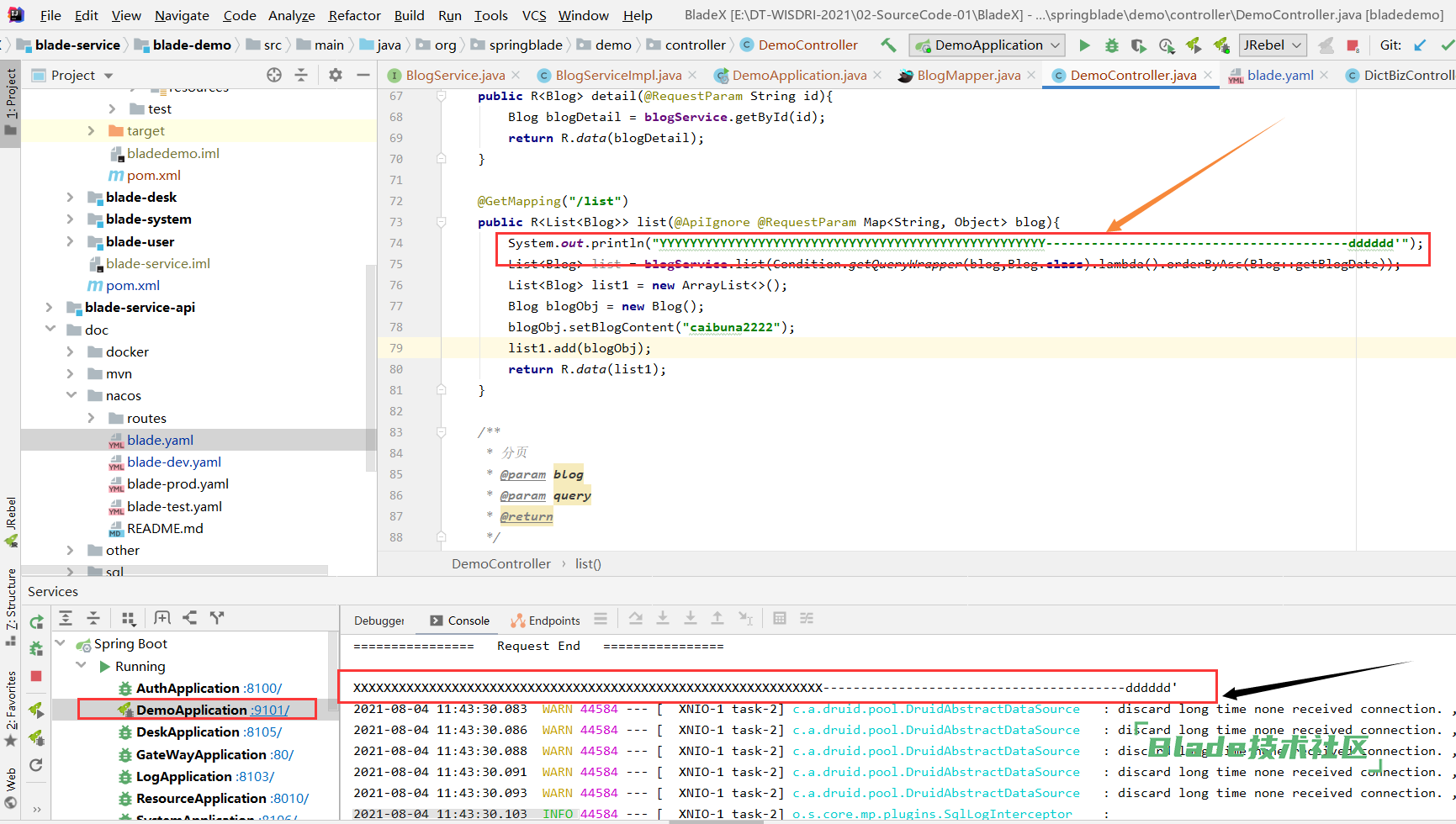Viewport: 1456px width, 824px height.
Task: Run with Coverage shield icon
Action: pos(1138,45)
